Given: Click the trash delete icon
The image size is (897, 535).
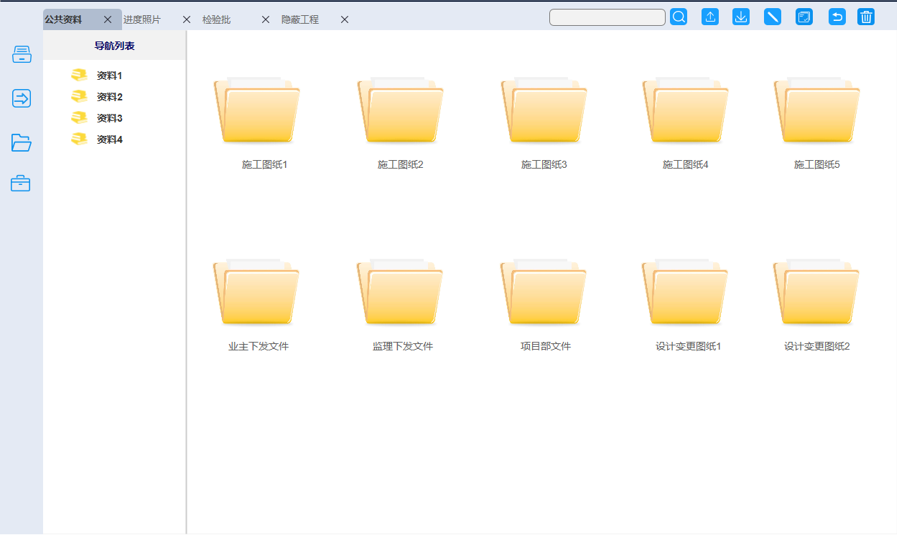Looking at the screenshot, I should [x=866, y=17].
